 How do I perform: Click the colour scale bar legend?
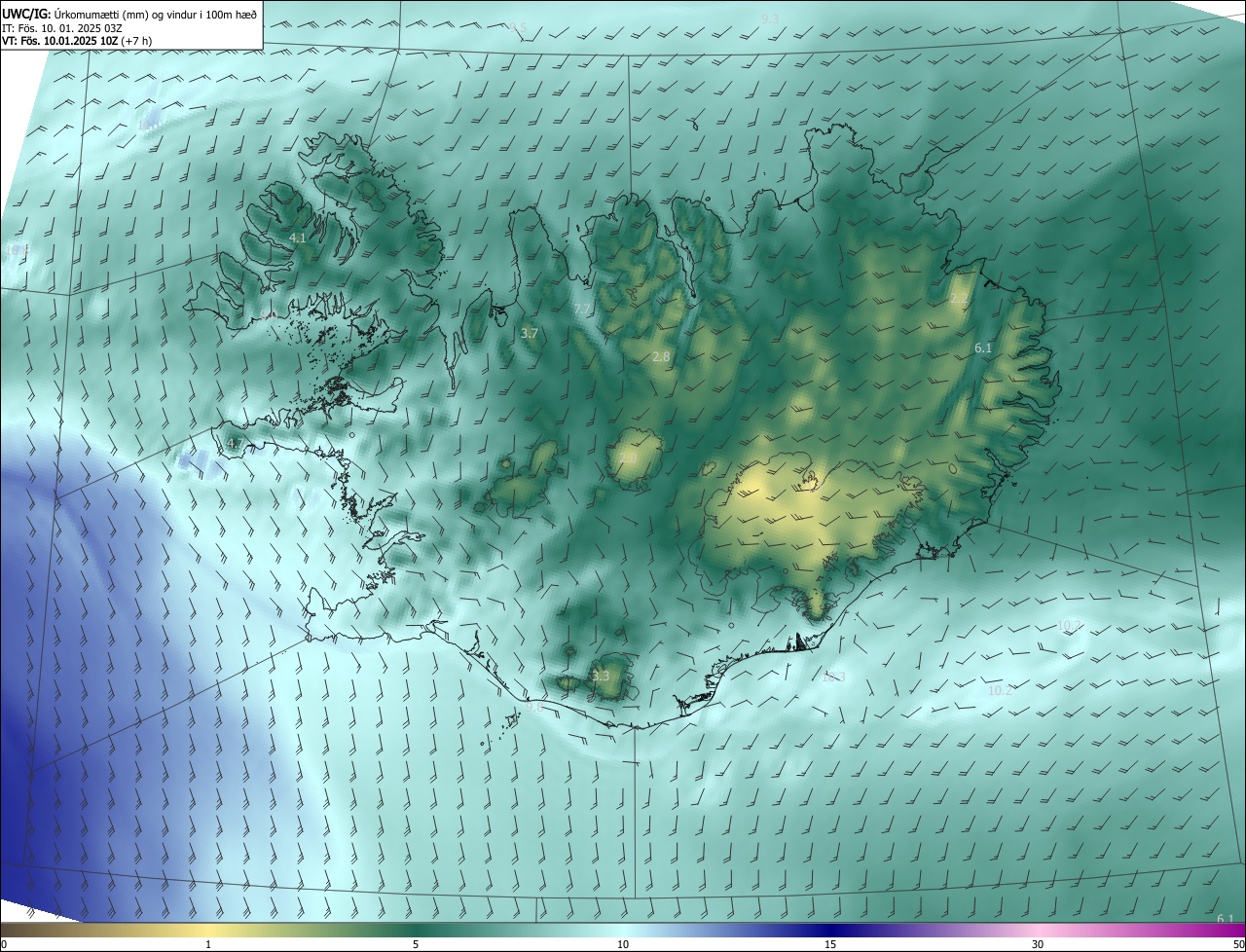click(x=623, y=931)
